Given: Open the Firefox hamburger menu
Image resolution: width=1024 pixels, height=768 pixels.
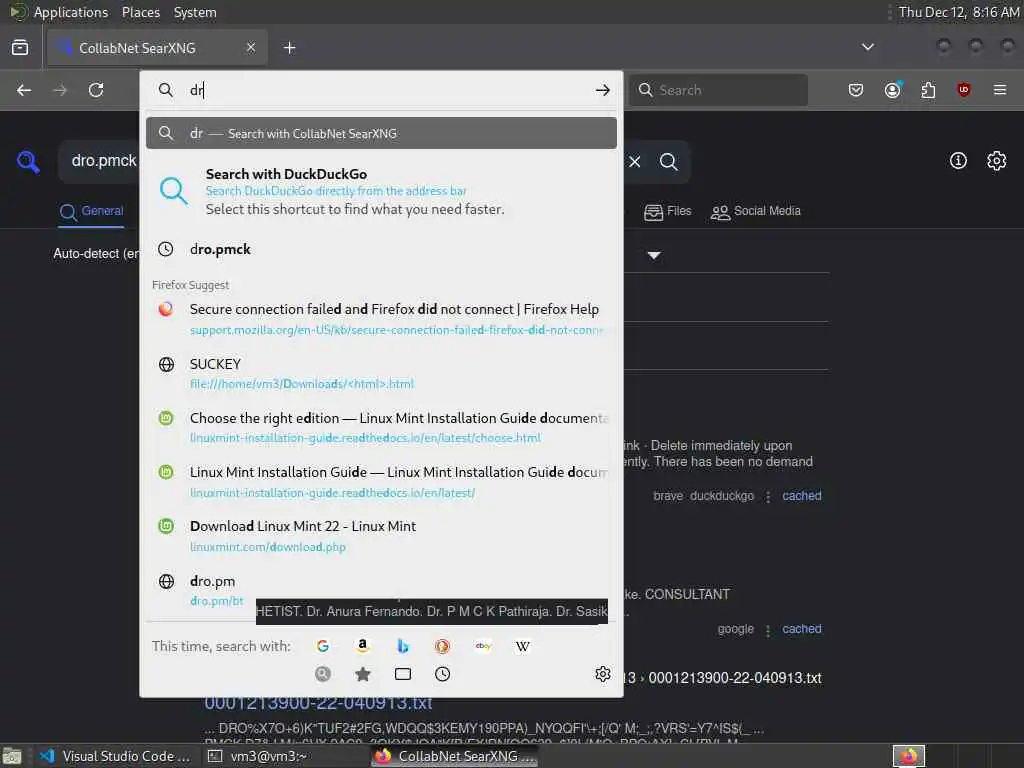Looking at the screenshot, I should point(1000,90).
